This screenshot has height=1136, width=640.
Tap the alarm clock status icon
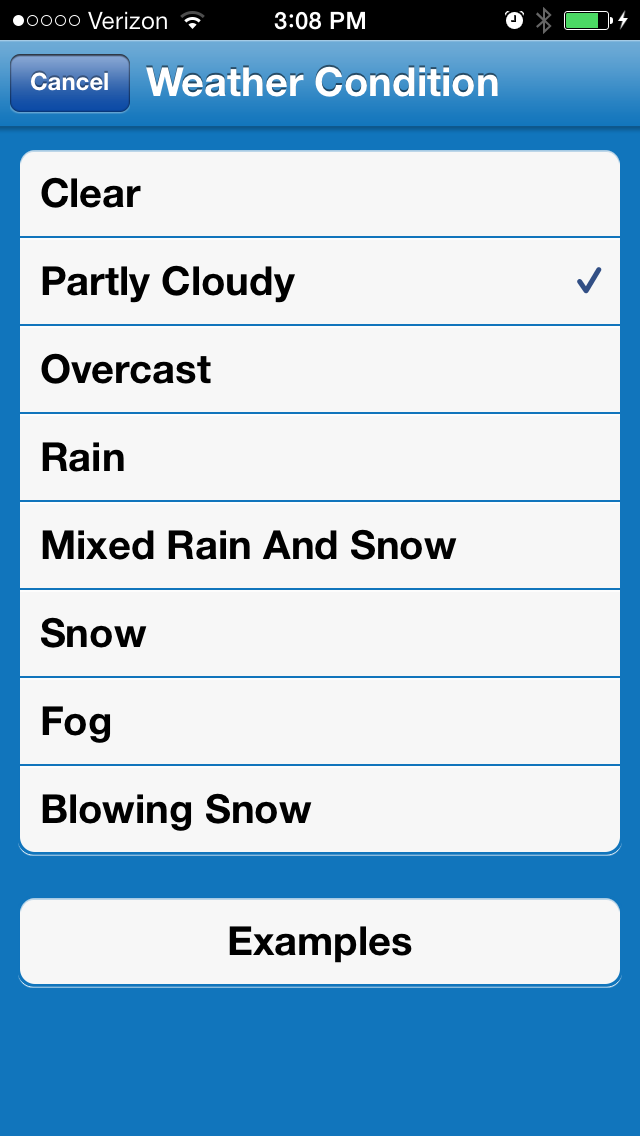tap(514, 21)
